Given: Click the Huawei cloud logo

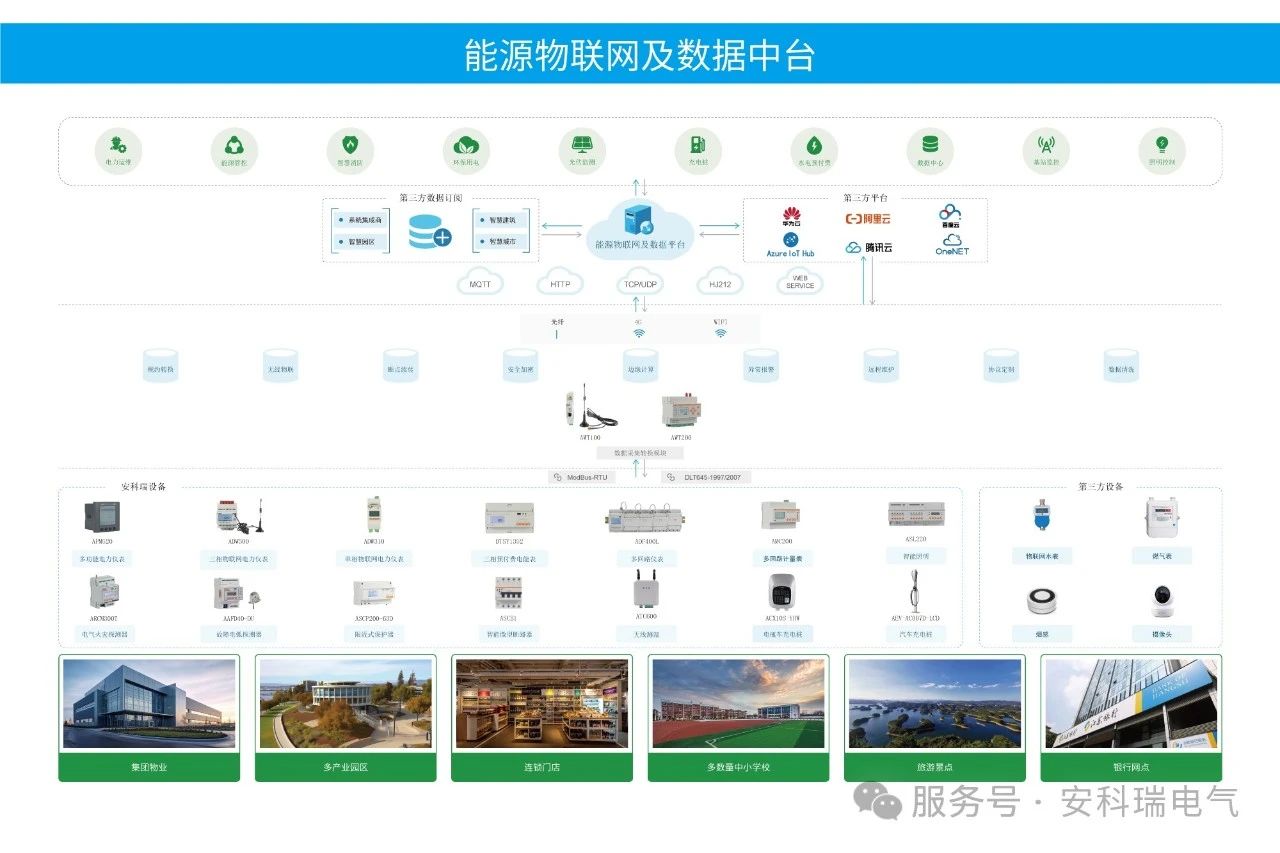Looking at the screenshot, I should (x=791, y=215).
